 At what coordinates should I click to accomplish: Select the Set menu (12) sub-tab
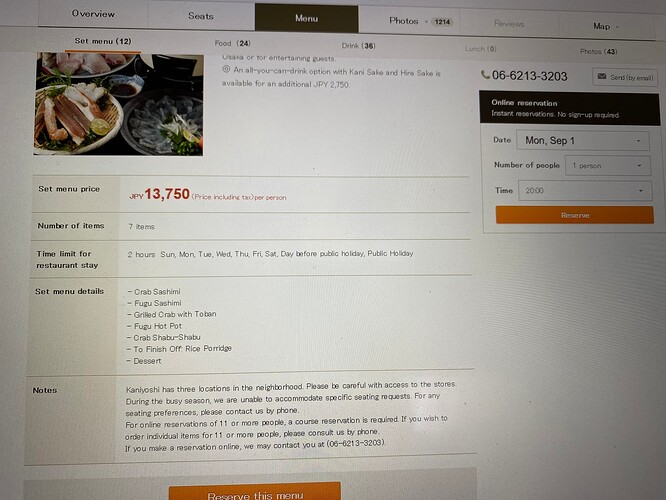tap(103, 41)
